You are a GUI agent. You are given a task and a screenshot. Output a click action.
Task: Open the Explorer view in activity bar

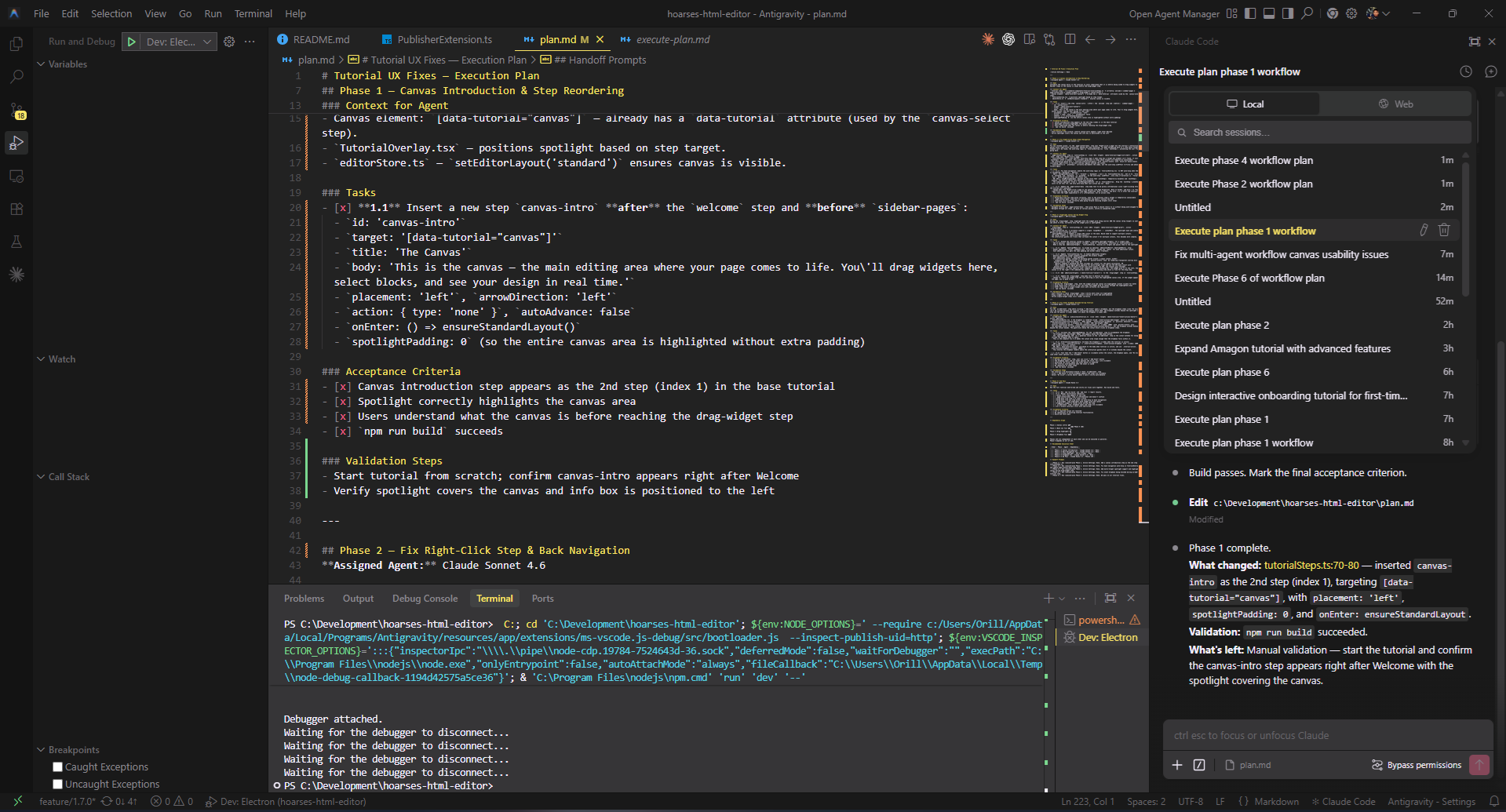click(16, 45)
